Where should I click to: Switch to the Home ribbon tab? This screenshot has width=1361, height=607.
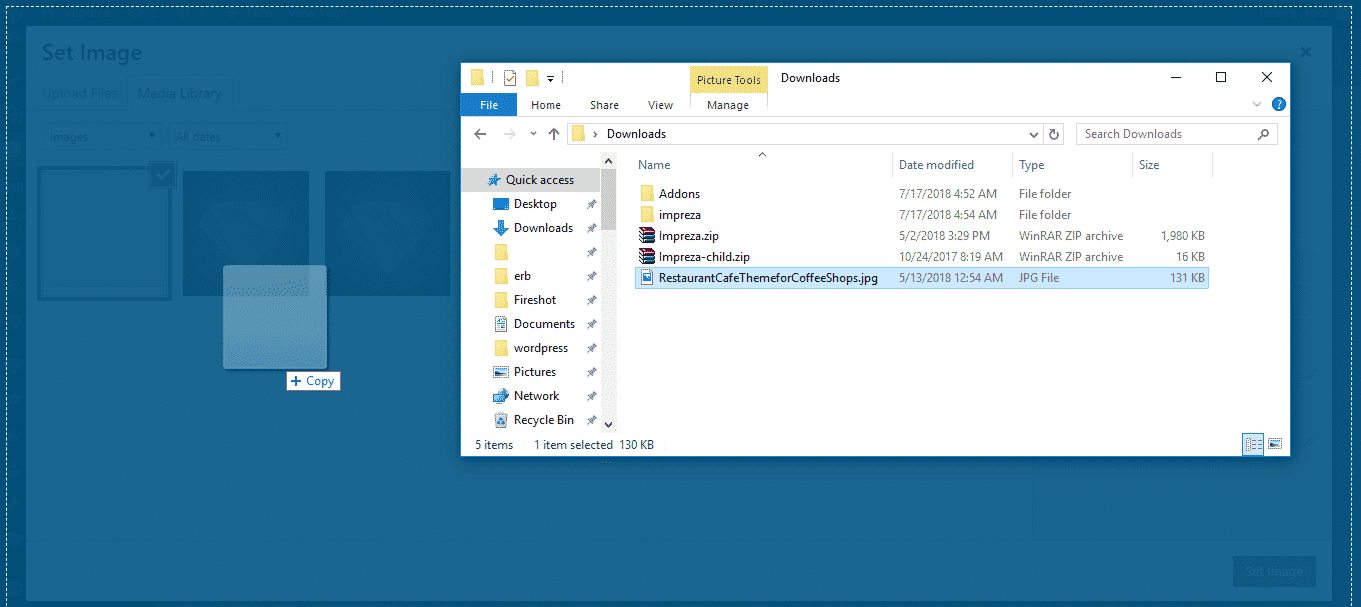pyautogui.click(x=546, y=105)
